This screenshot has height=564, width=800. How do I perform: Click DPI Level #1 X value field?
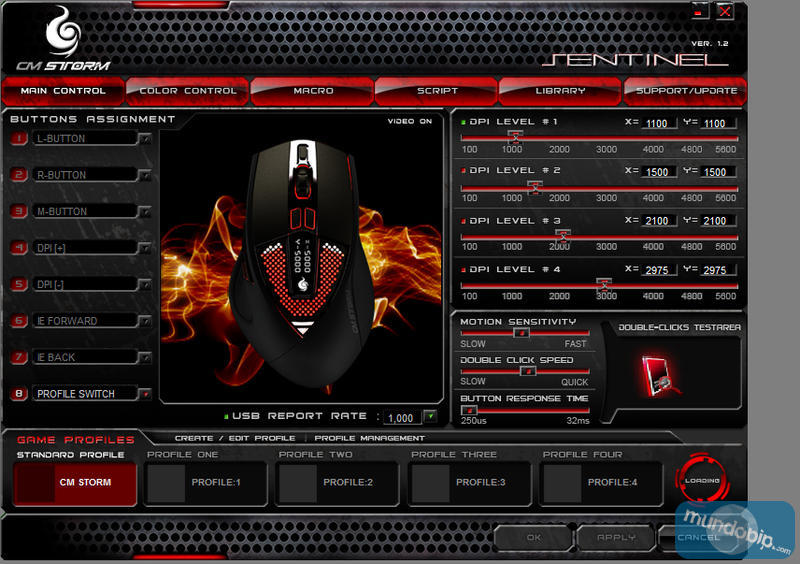tap(659, 124)
